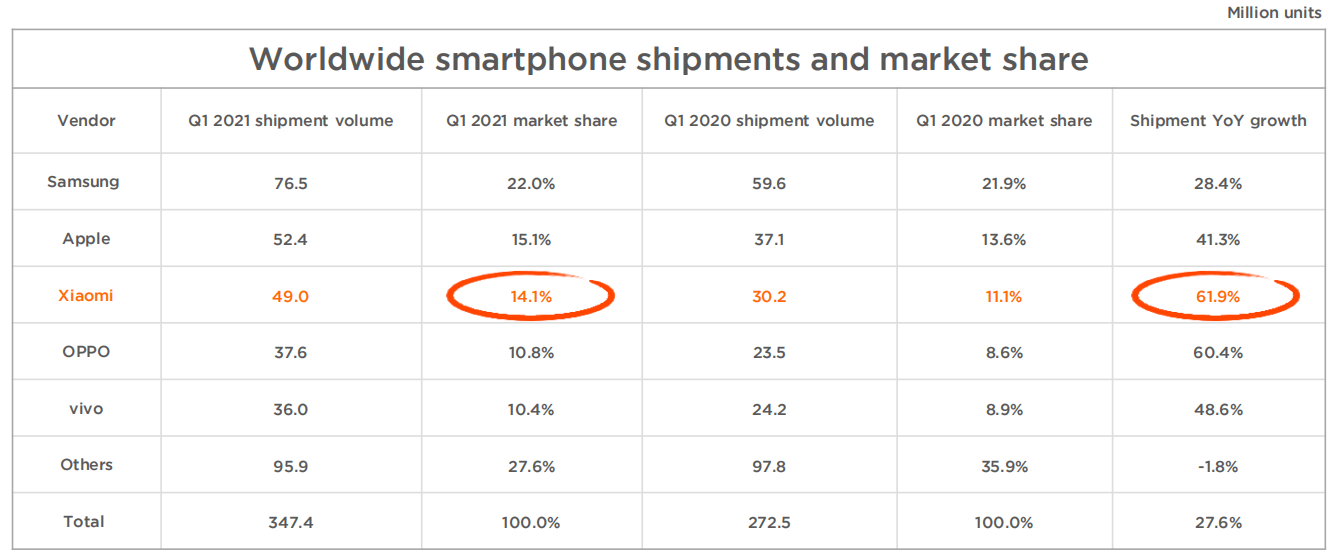This screenshot has width=1333, height=558.
Task: Click the Vendor column header
Action: pos(86,120)
